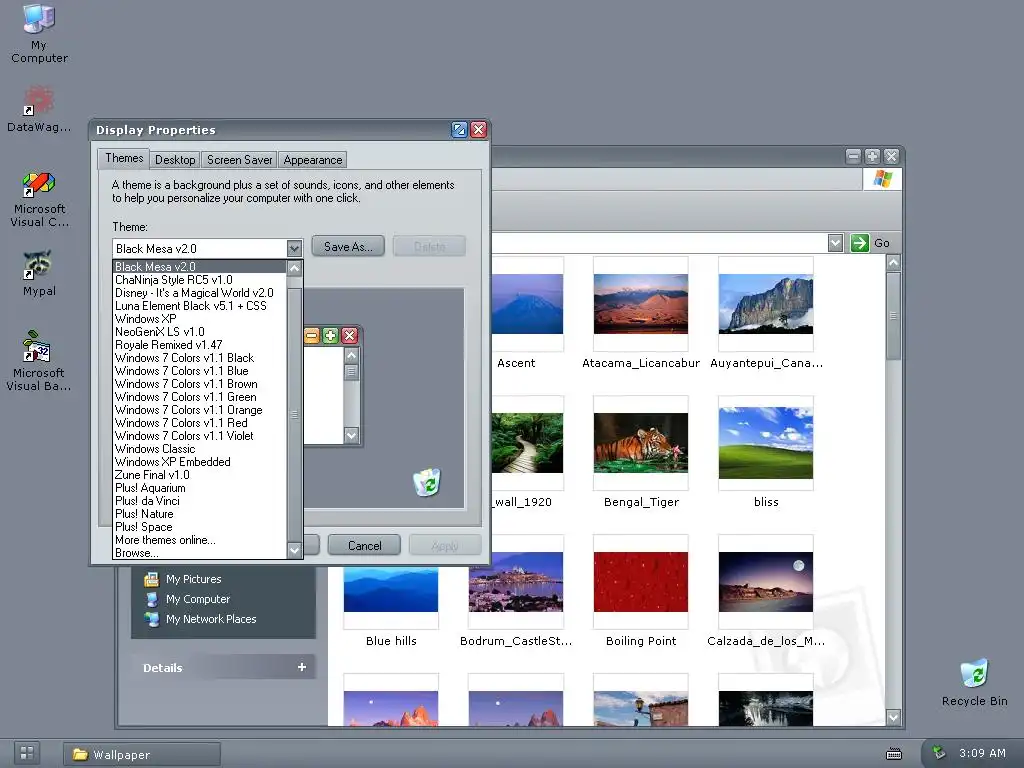Screen dimensions: 1024x768
Task: Select Windows 7 Colors v1.1 Violet
Action: [199, 436]
